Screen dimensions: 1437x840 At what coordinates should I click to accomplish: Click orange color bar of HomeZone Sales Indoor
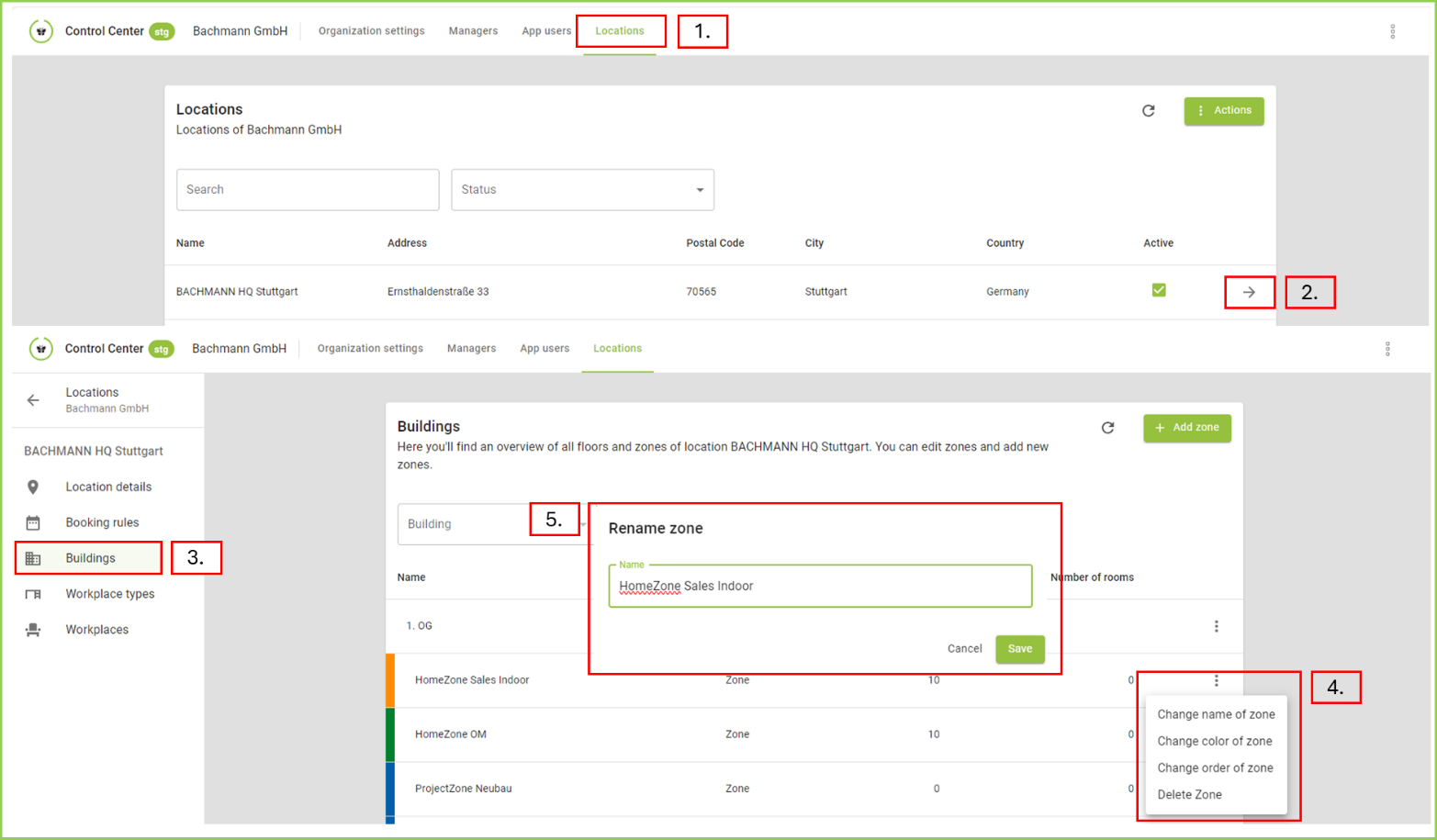coord(390,680)
